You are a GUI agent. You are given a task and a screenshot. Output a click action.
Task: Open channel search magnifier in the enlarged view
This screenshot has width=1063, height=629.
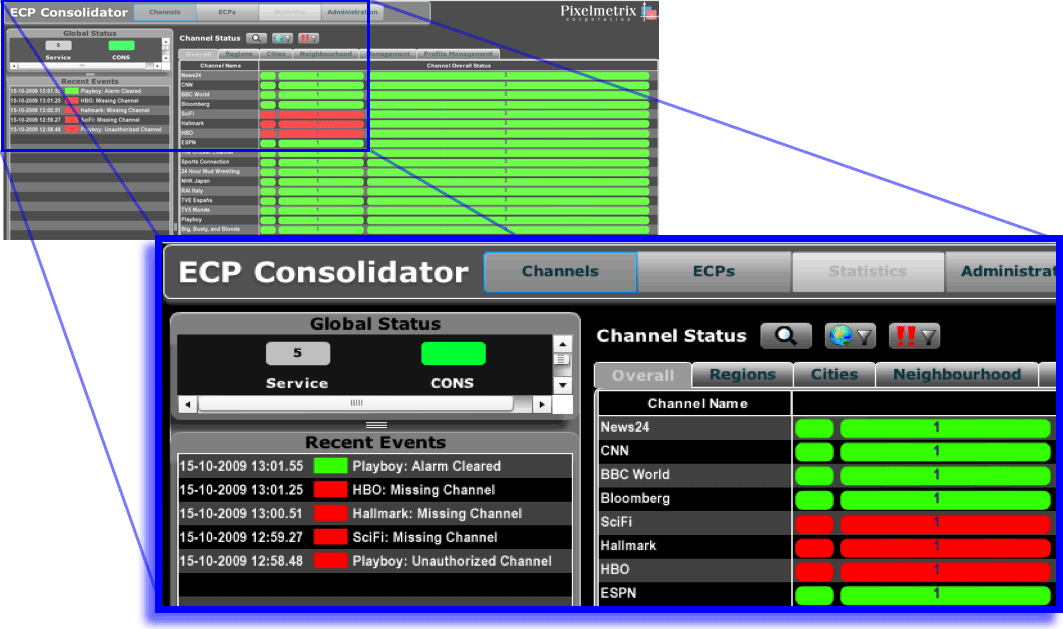(x=786, y=336)
